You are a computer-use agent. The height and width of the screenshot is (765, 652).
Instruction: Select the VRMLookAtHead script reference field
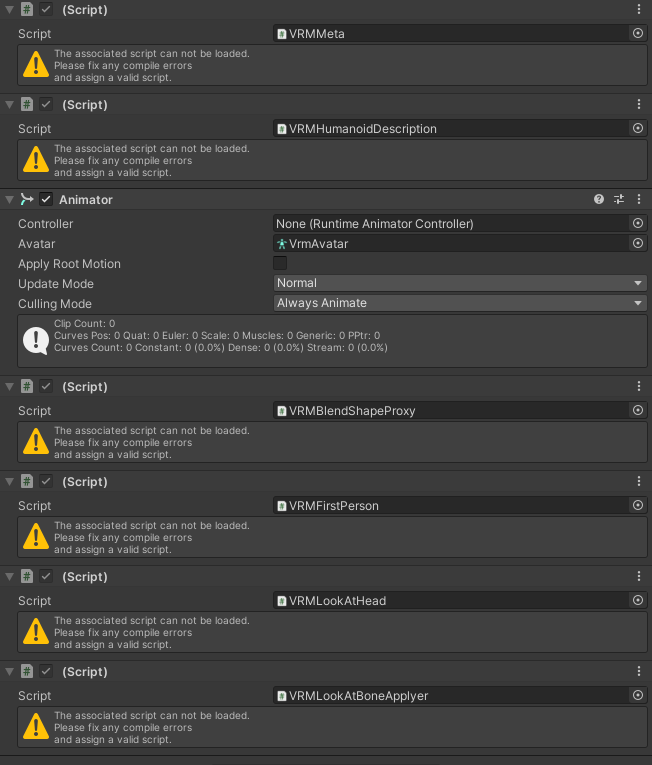click(x=450, y=601)
